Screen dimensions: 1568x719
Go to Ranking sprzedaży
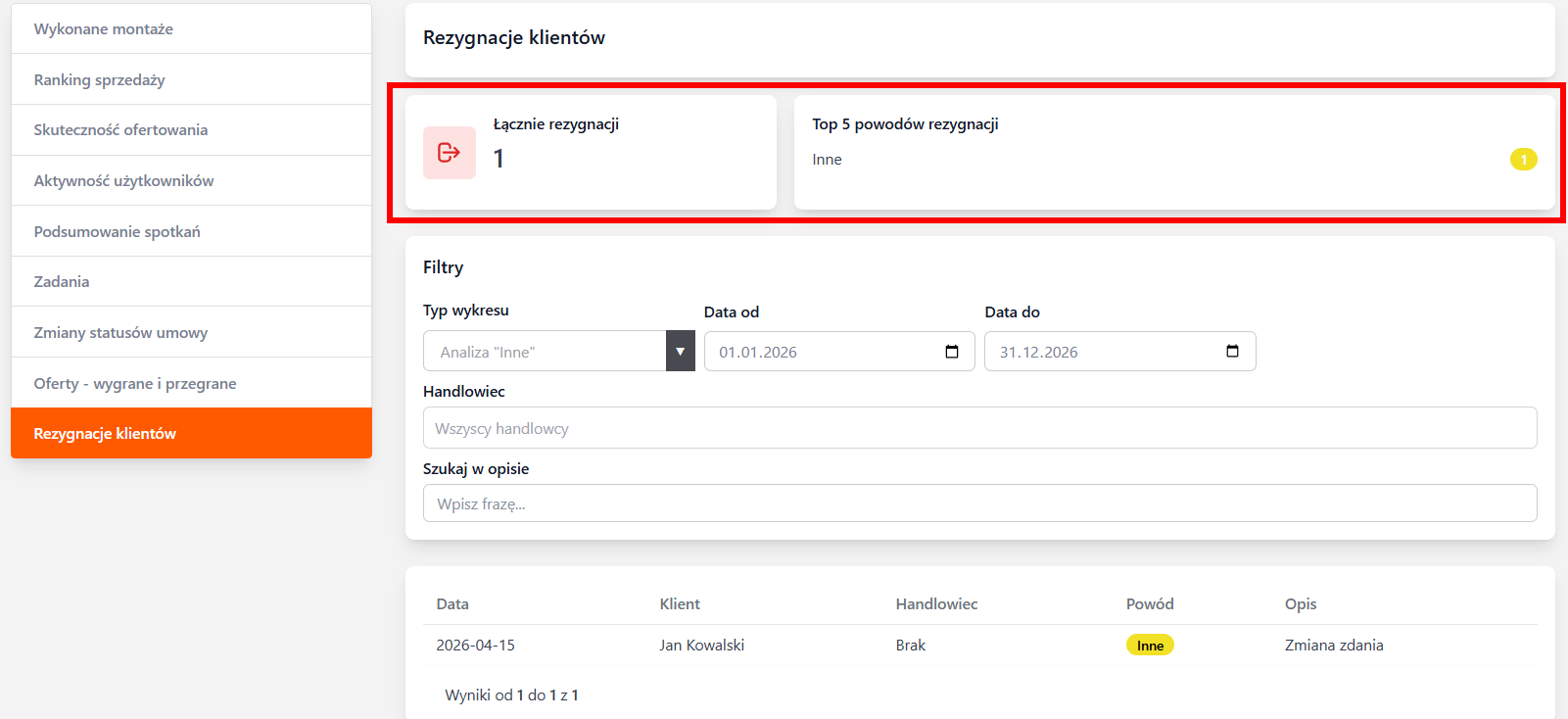(x=99, y=80)
